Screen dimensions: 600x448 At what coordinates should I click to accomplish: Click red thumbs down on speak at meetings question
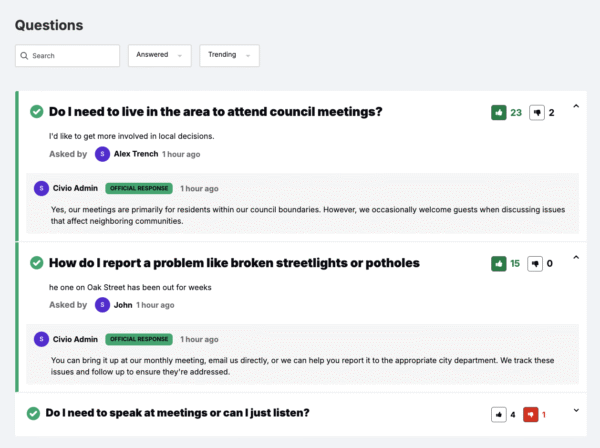pyautogui.click(x=530, y=414)
